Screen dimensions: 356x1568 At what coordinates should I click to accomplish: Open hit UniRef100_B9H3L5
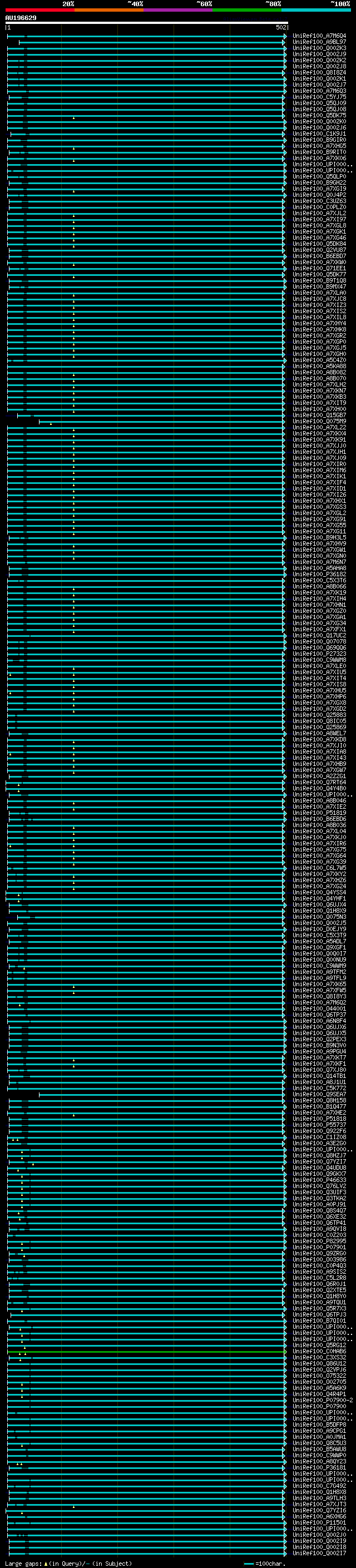(319, 537)
